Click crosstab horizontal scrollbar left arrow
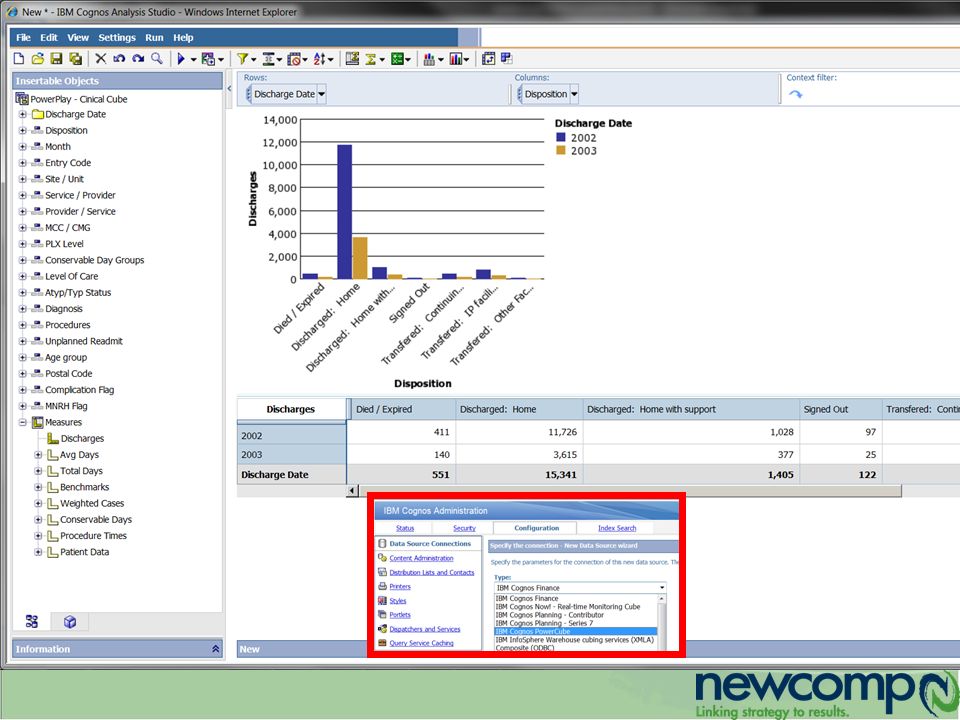Viewport: 960px width, 720px height. click(352, 490)
